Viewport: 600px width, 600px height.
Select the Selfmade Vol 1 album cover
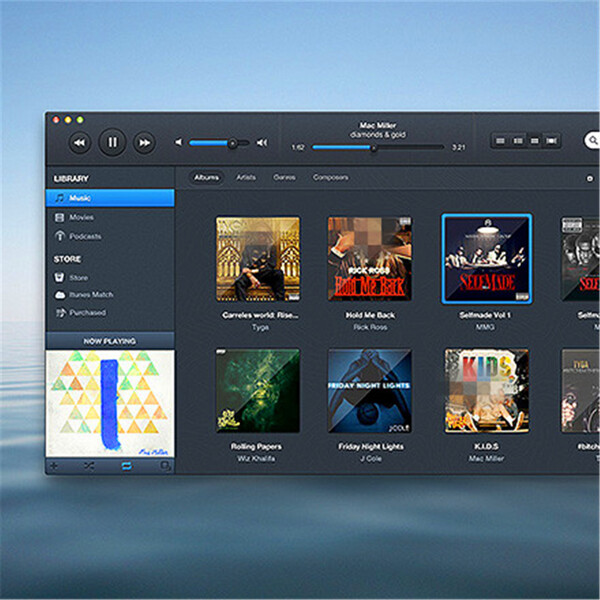(486, 259)
